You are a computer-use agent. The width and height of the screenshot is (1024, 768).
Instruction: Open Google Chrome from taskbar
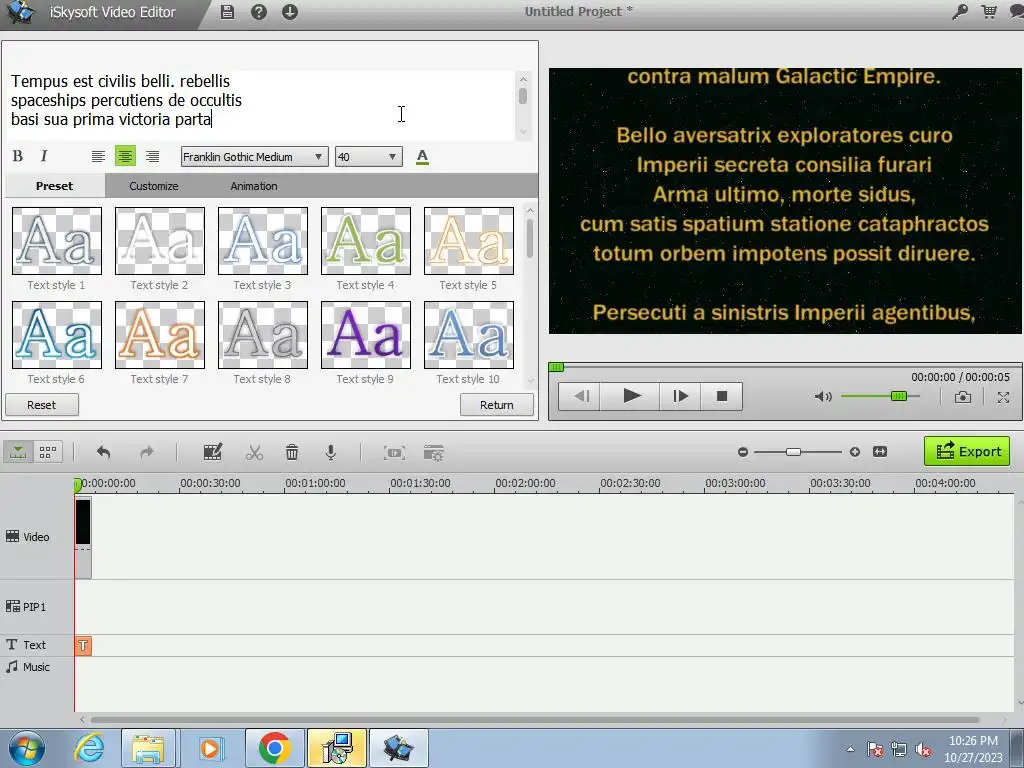pos(274,748)
